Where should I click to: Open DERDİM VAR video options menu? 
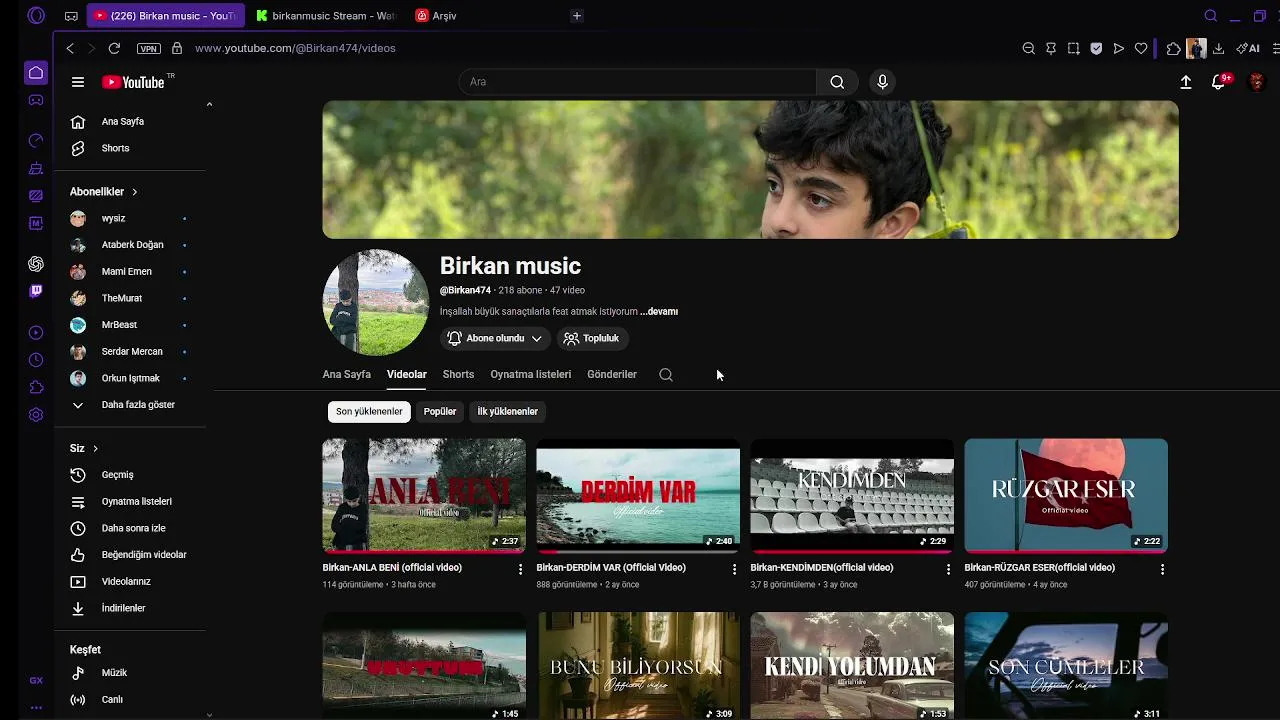click(734, 569)
